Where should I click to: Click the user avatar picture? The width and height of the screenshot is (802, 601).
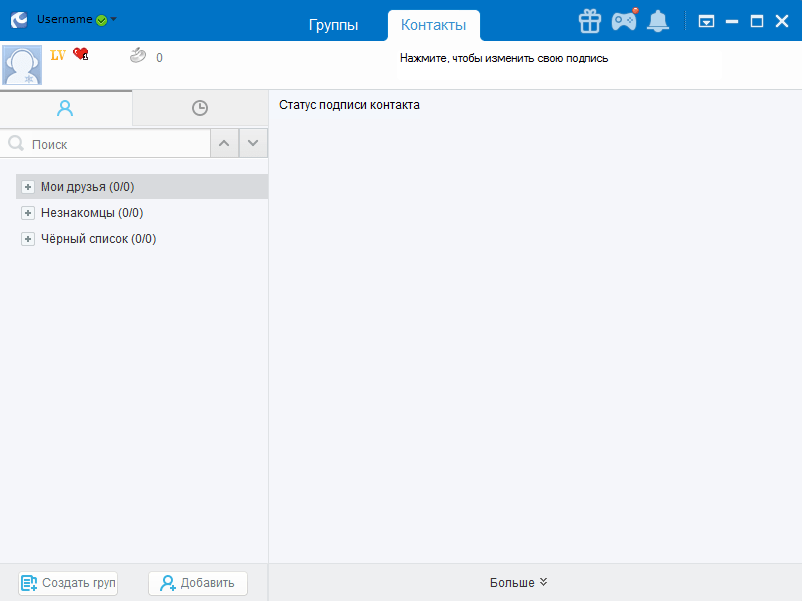tap(22, 65)
